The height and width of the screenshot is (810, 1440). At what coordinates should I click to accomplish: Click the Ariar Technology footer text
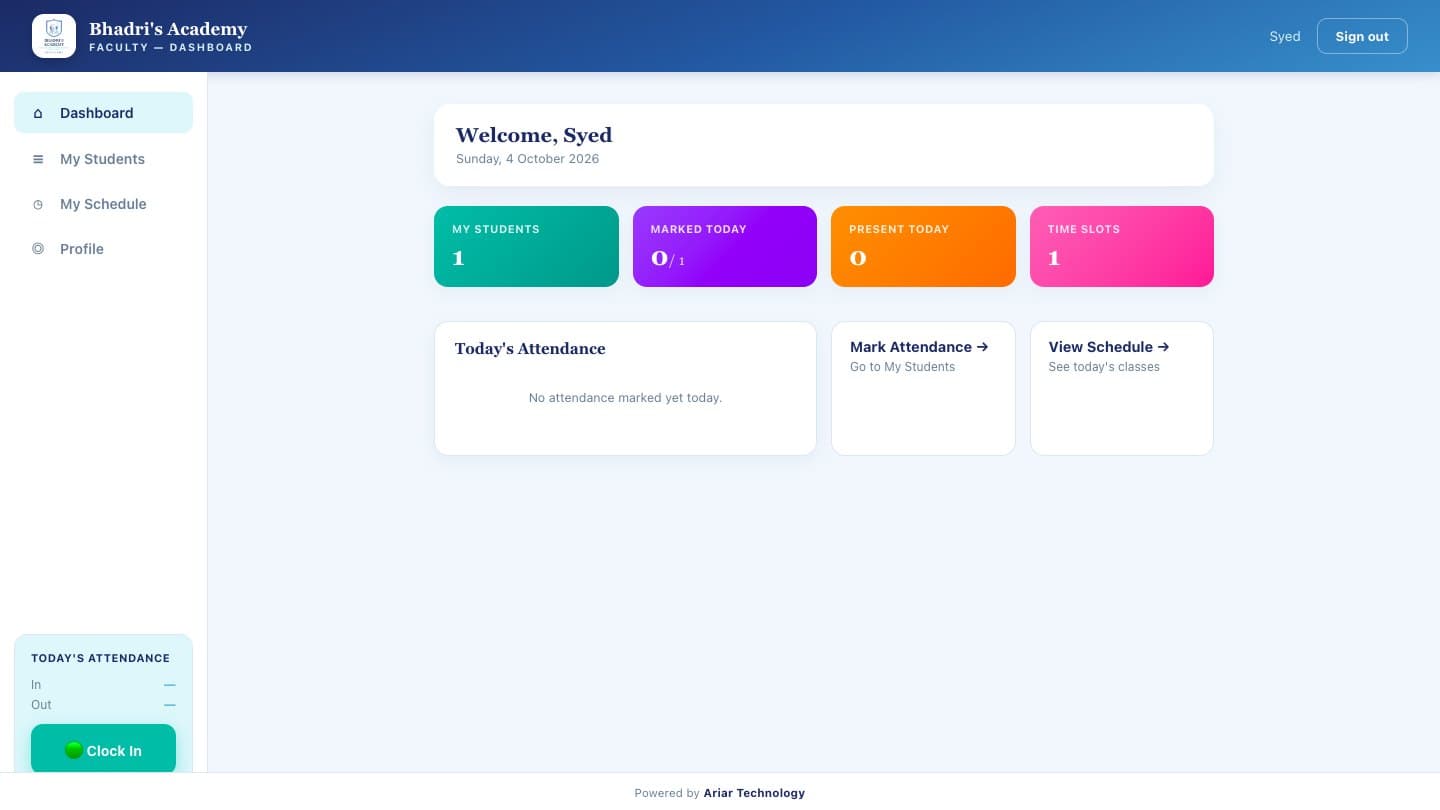754,793
